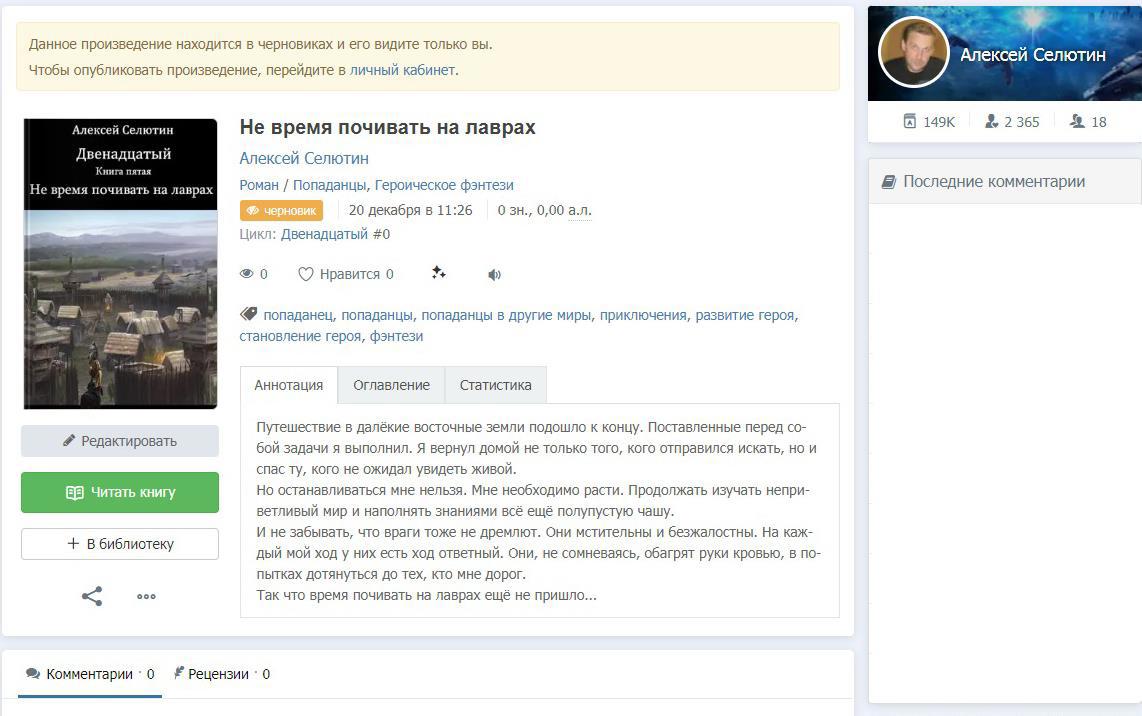This screenshot has height=716, width=1142.
Task: Click the book cover image
Action: [120, 264]
